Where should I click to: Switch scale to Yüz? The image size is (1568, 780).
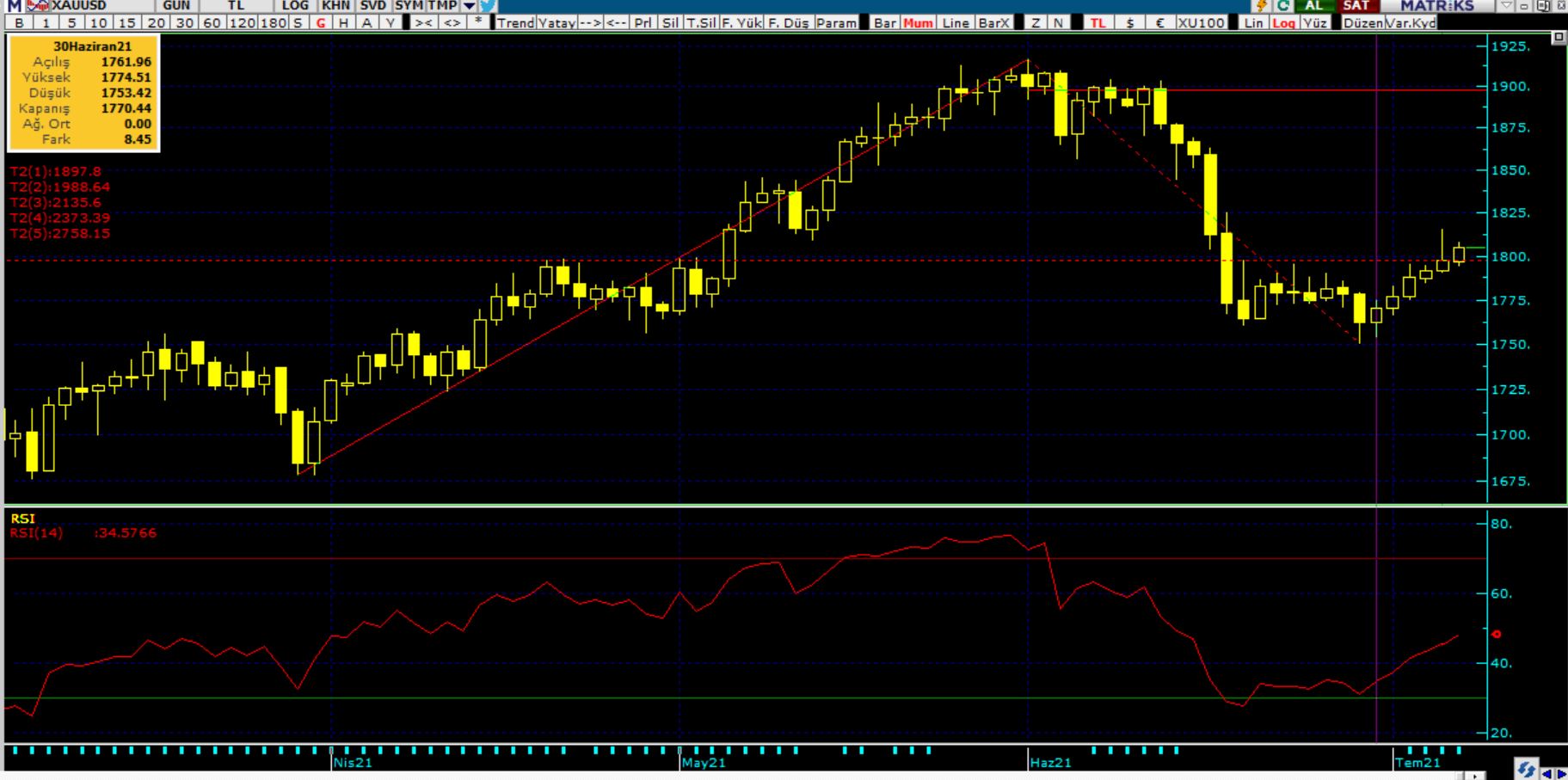[1314, 23]
